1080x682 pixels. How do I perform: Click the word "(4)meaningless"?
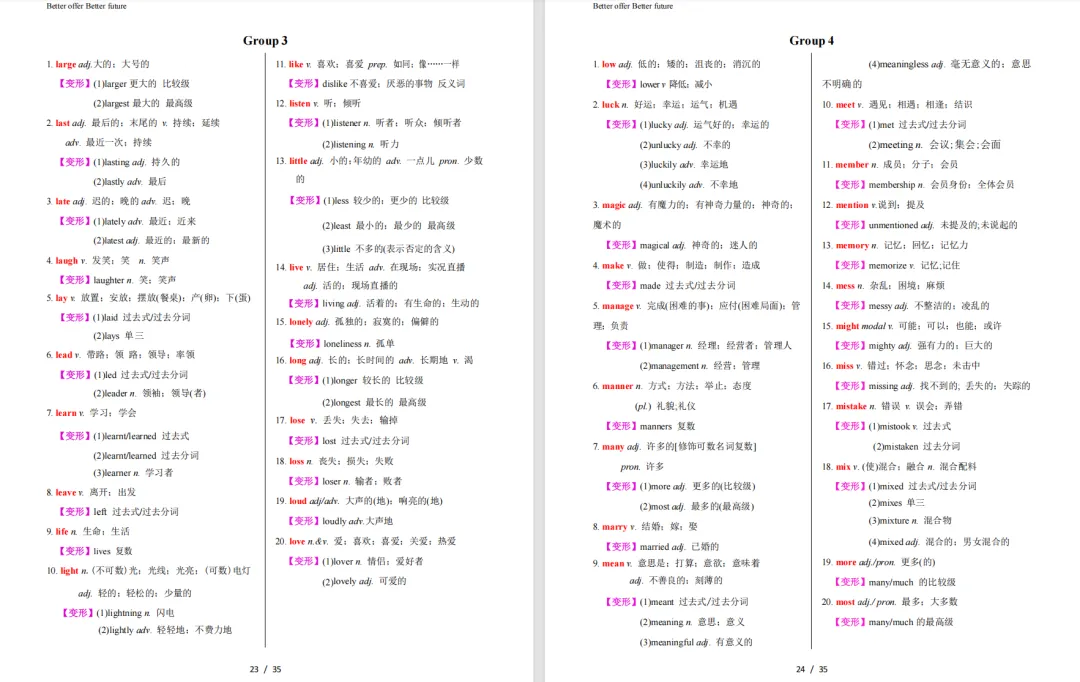point(898,64)
